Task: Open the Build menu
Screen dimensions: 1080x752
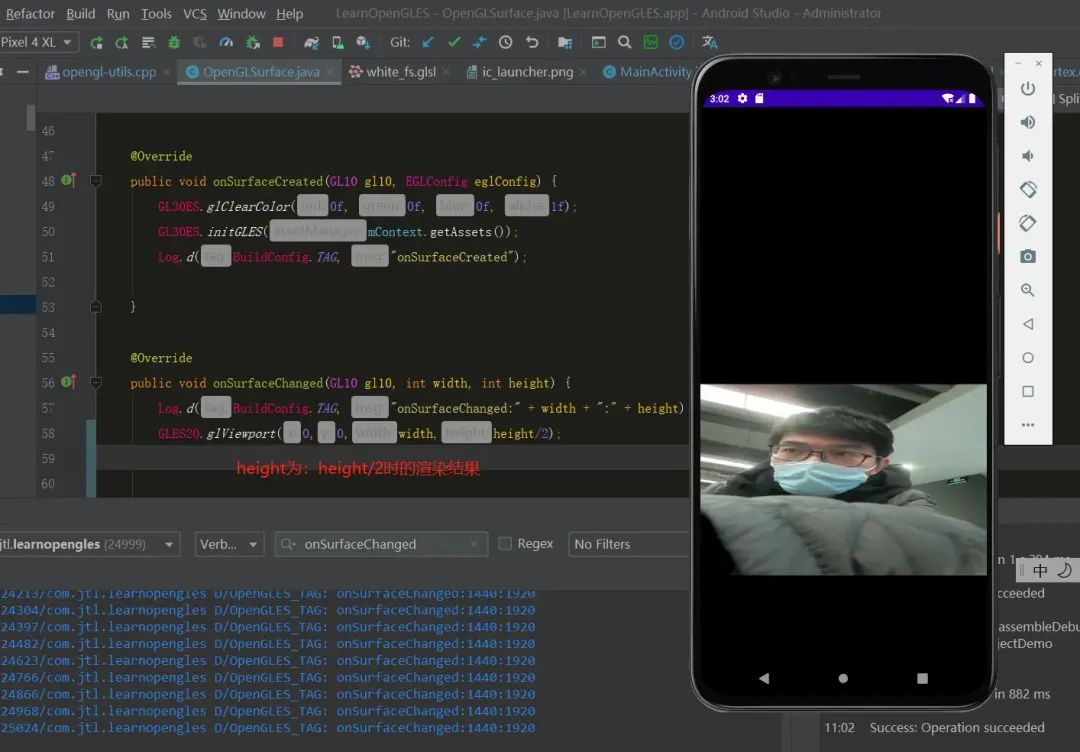Action: (x=80, y=14)
